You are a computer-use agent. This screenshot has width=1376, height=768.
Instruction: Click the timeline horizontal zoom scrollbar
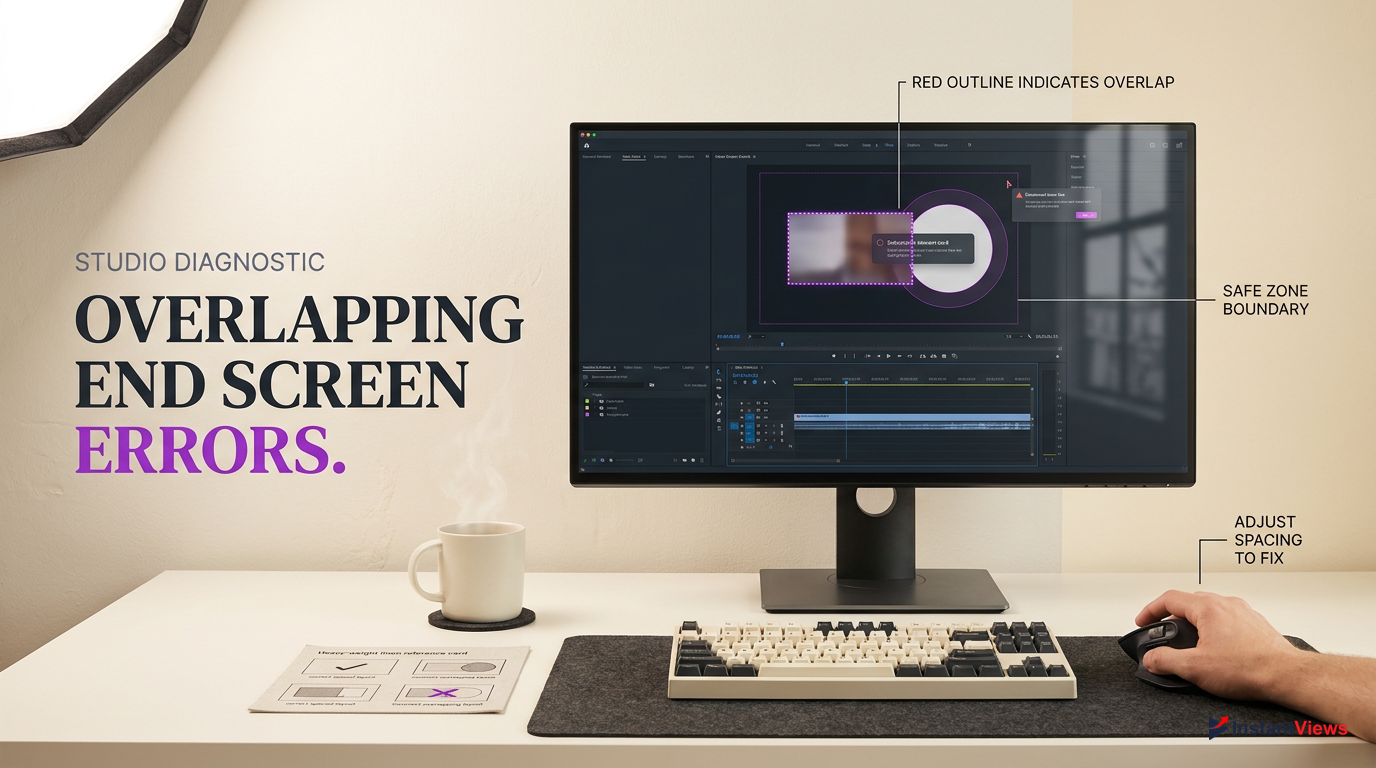(x=785, y=460)
